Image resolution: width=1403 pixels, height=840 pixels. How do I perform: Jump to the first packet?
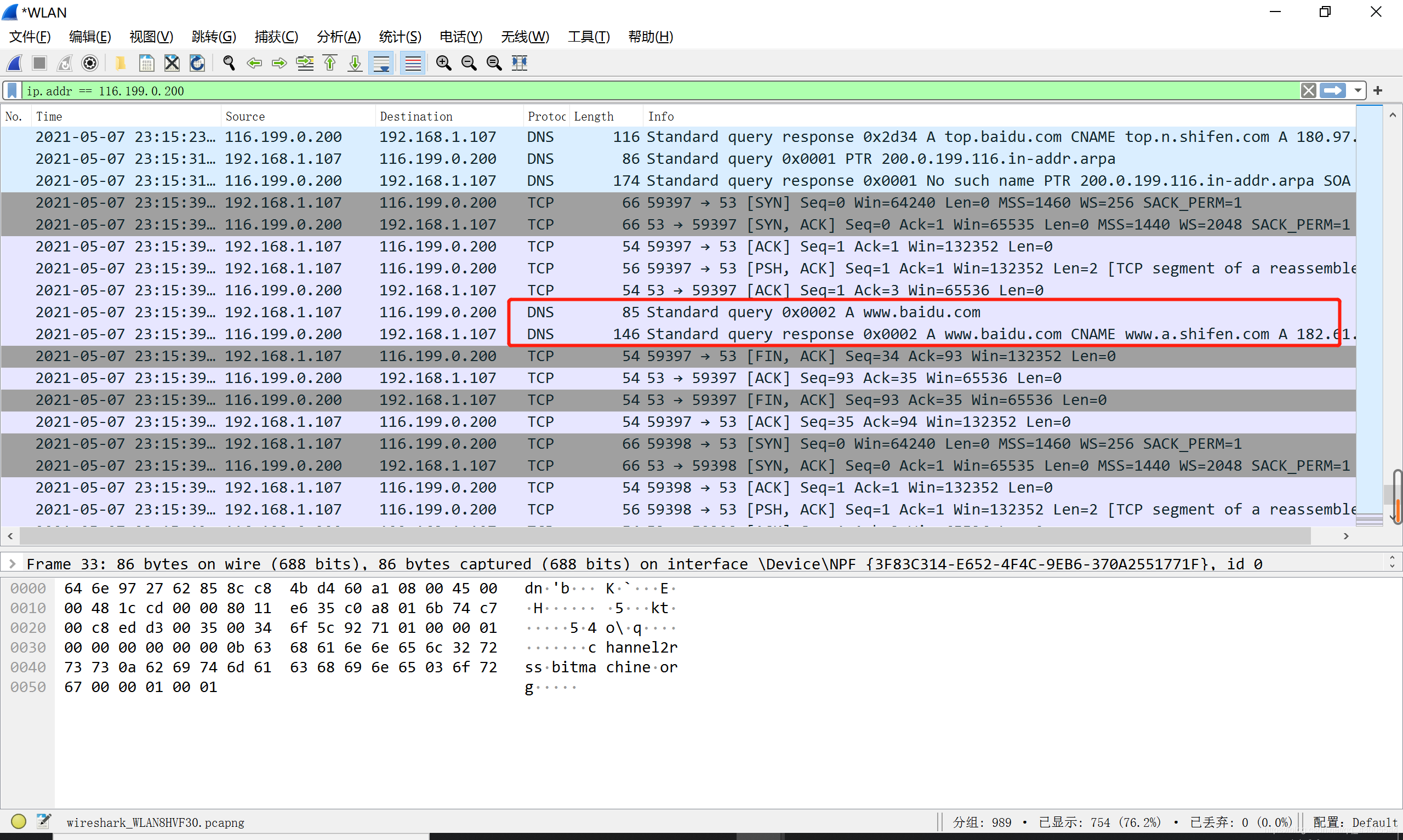330,63
